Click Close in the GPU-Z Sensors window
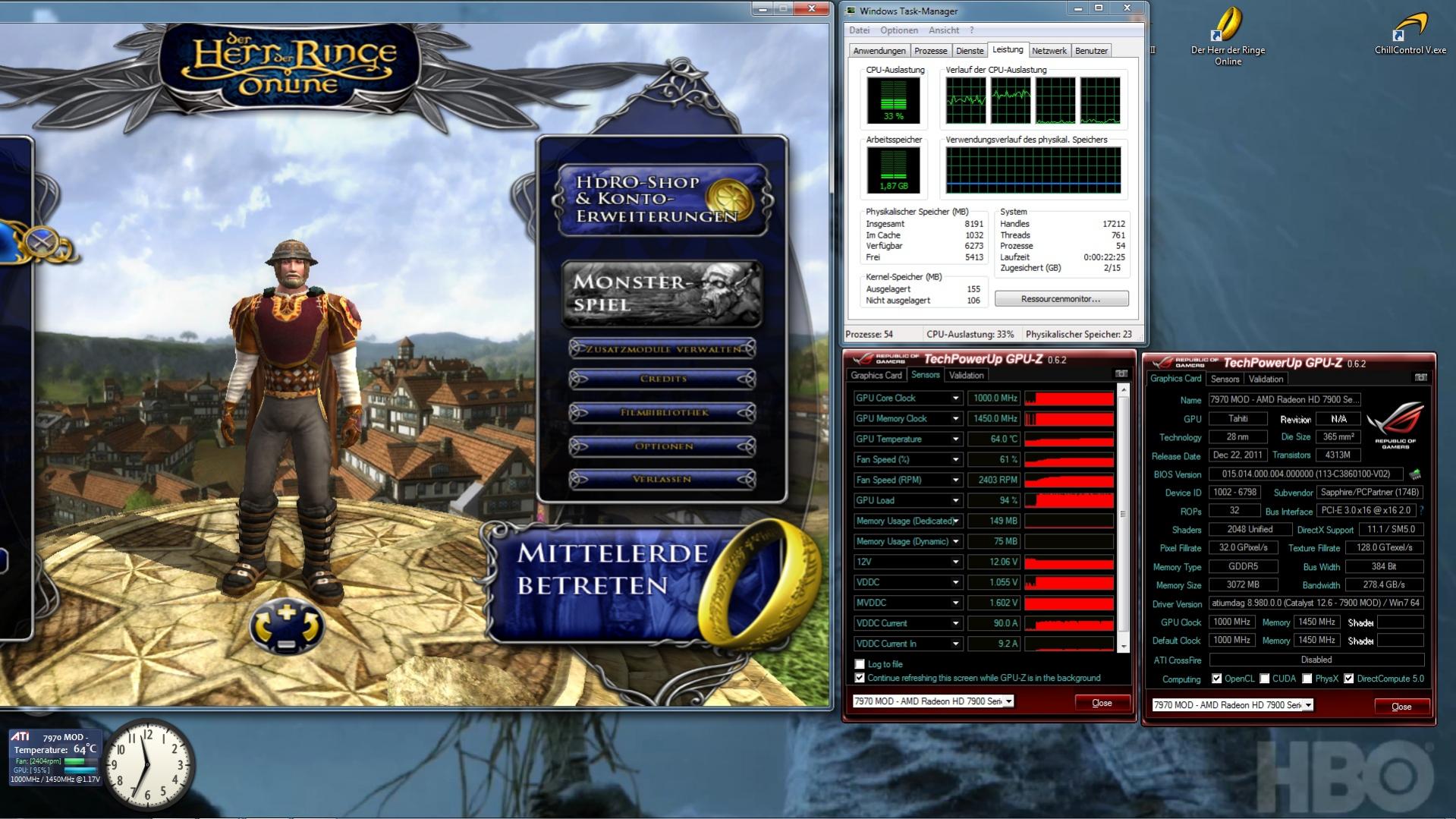The width and height of the screenshot is (1456, 819). 1102,703
